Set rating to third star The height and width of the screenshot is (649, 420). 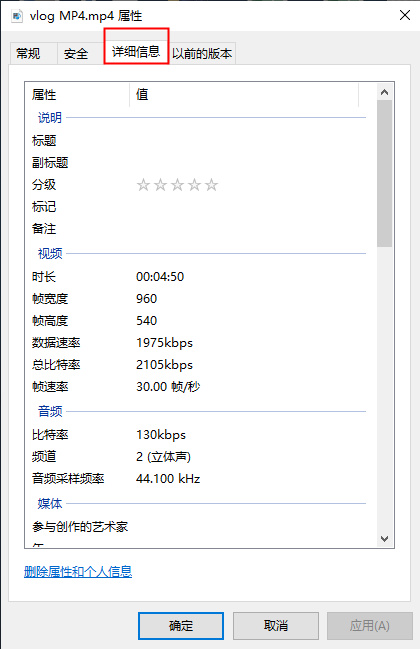click(178, 185)
